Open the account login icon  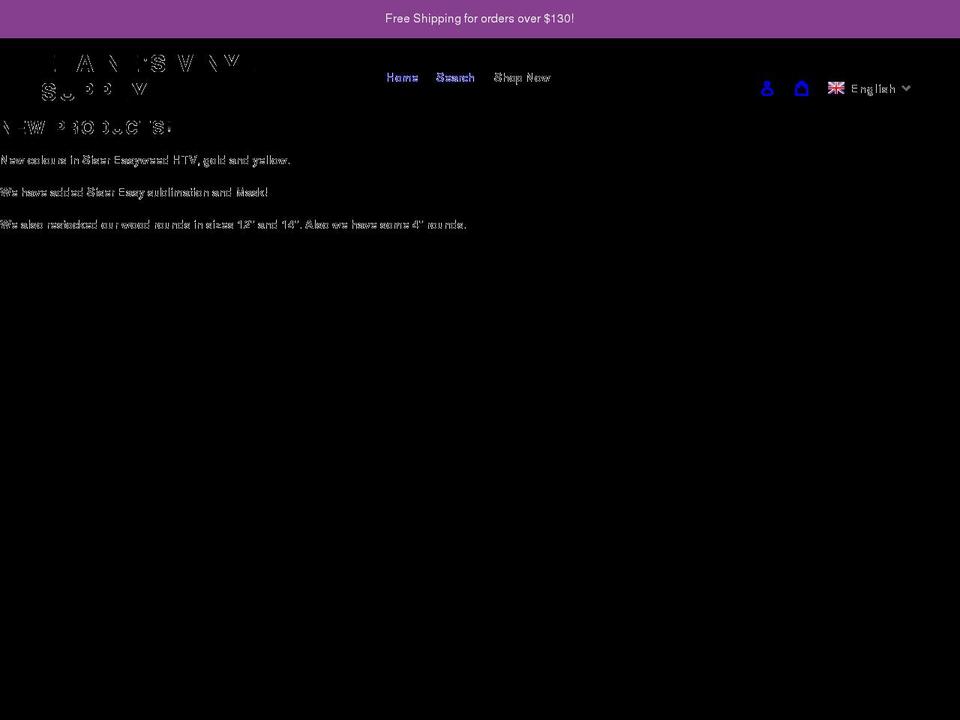click(x=767, y=88)
